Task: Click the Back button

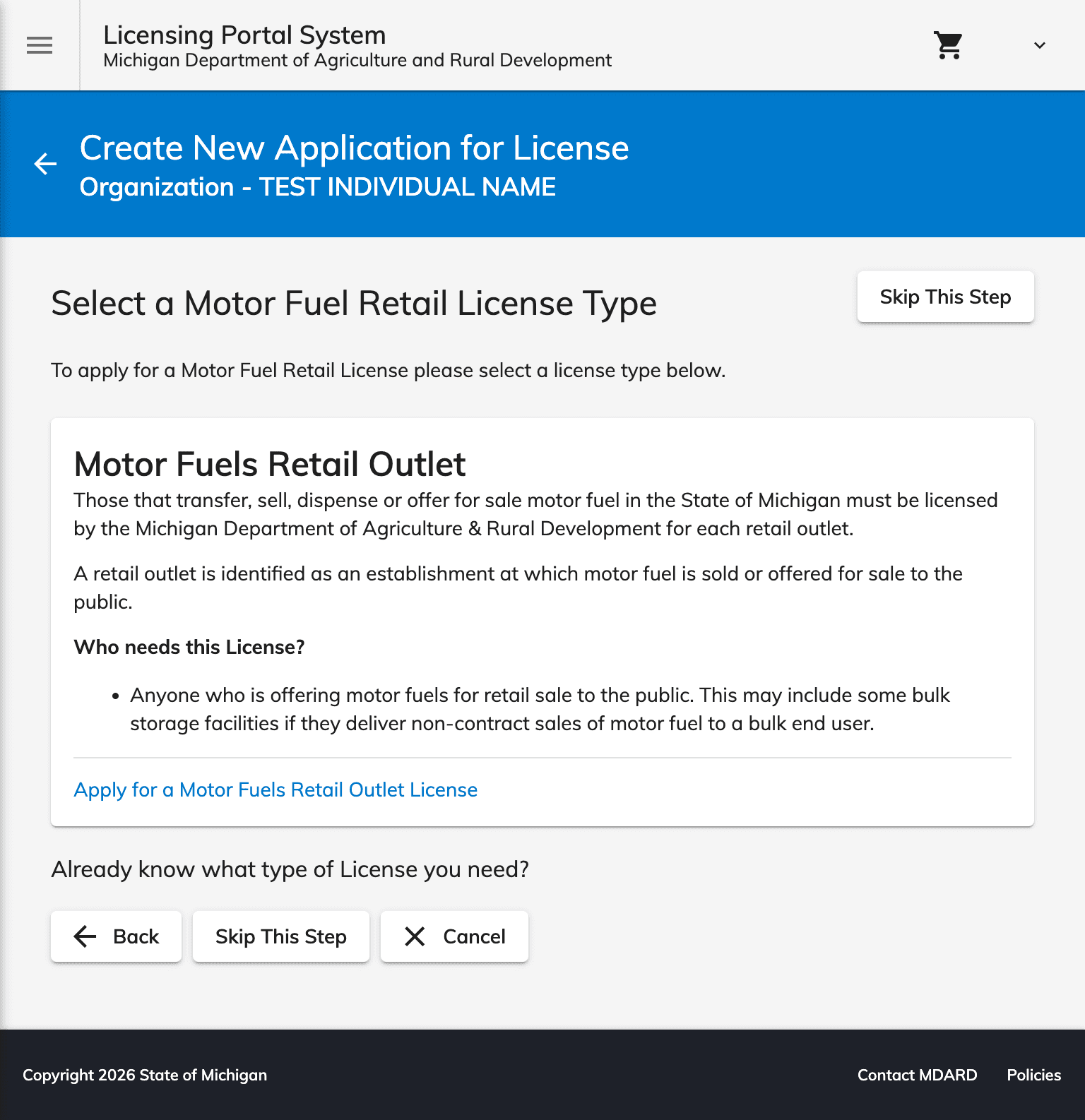Action: click(x=116, y=936)
